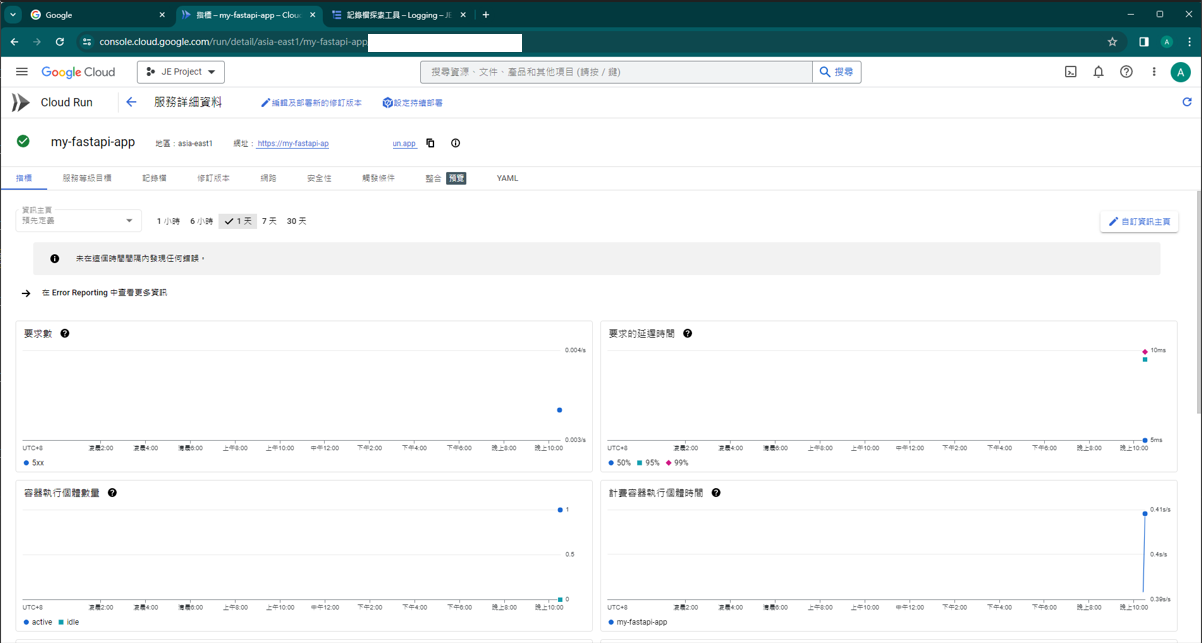The width and height of the screenshot is (1202, 643).
Task: Click the back arrow beside 服務詳細資料
Action: pyautogui.click(x=131, y=102)
